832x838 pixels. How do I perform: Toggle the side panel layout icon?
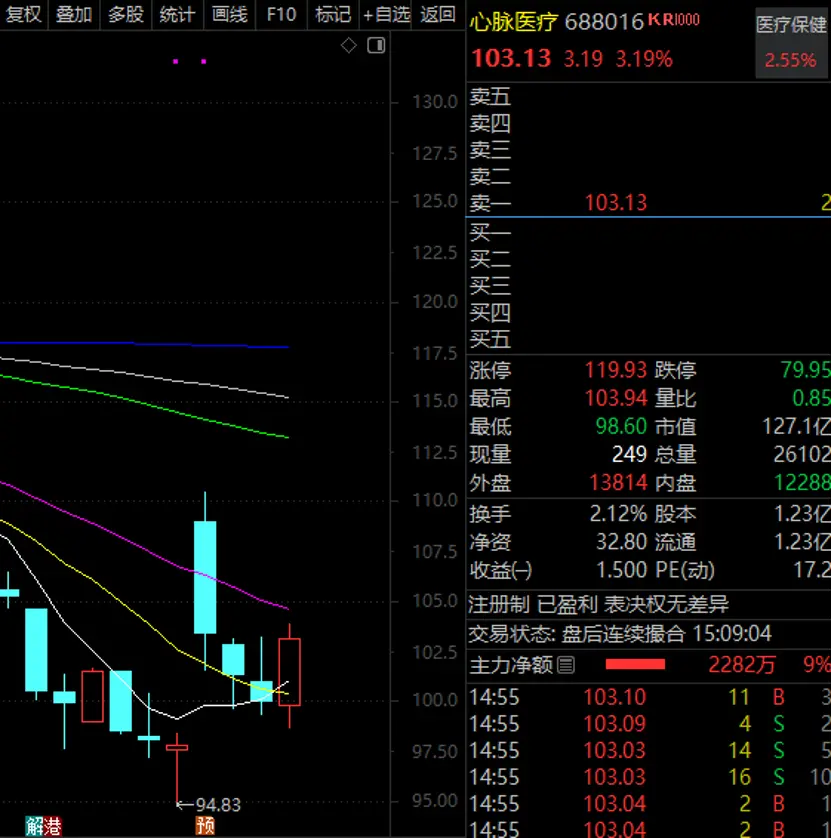(376, 46)
